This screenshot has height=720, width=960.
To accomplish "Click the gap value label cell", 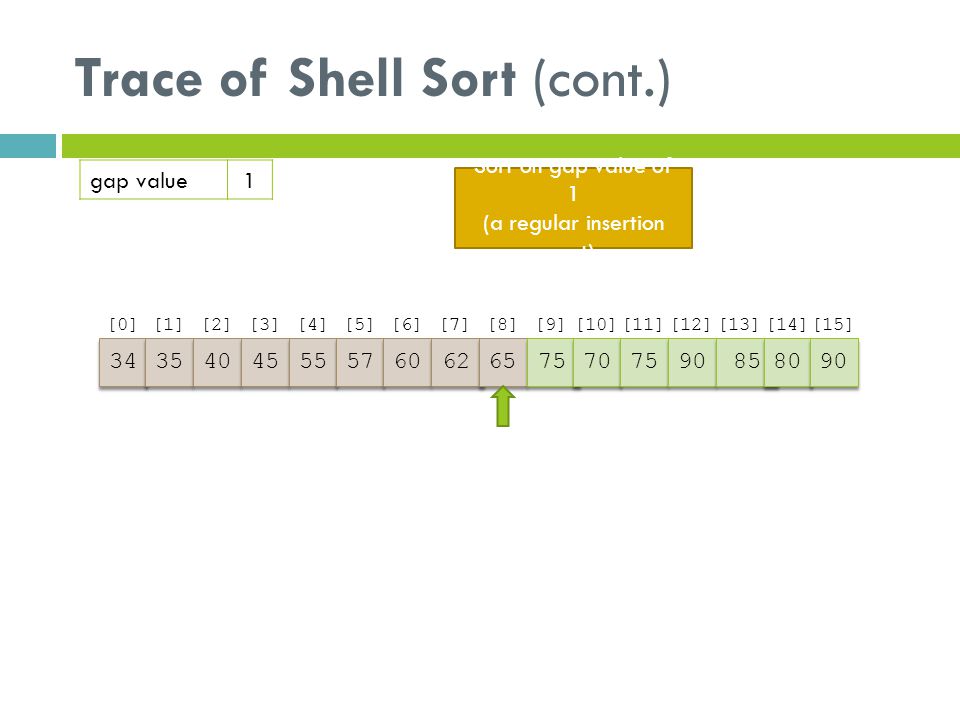I will click(154, 180).
